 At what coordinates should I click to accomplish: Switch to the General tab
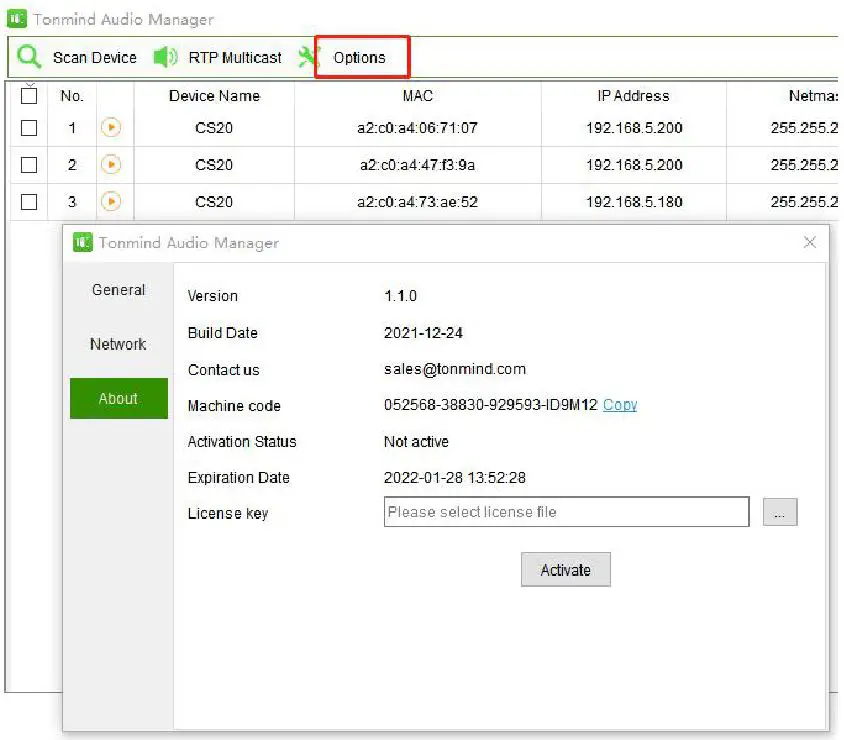pyautogui.click(x=118, y=290)
